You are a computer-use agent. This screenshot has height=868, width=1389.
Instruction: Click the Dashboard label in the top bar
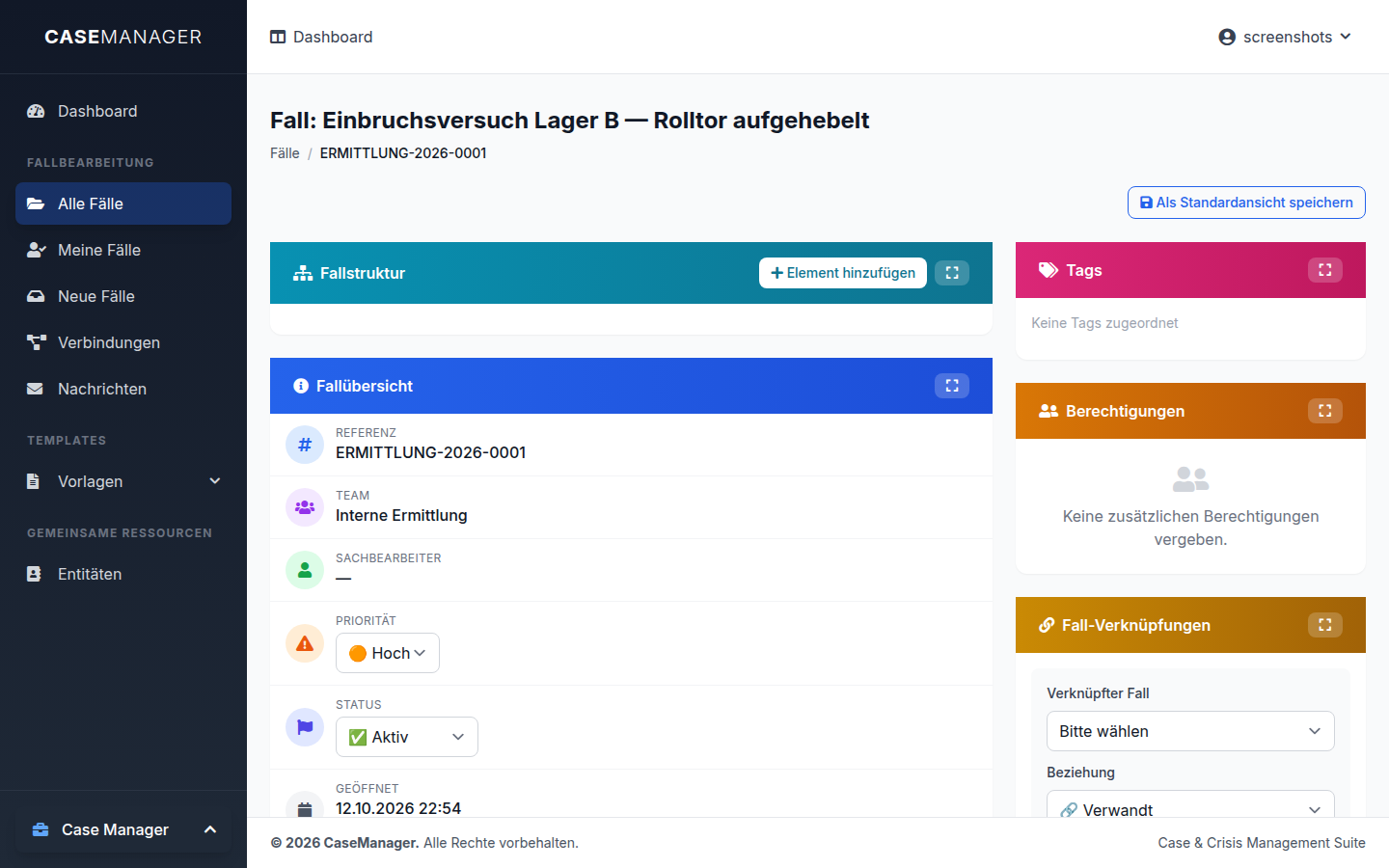coord(333,37)
